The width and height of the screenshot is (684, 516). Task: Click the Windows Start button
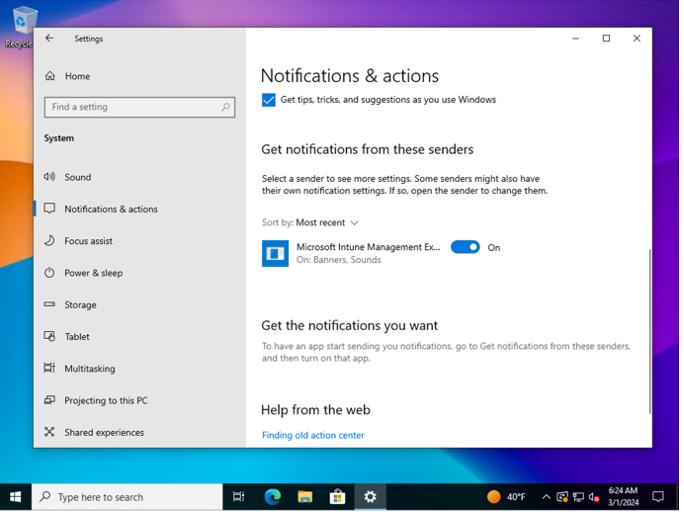click(16, 497)
